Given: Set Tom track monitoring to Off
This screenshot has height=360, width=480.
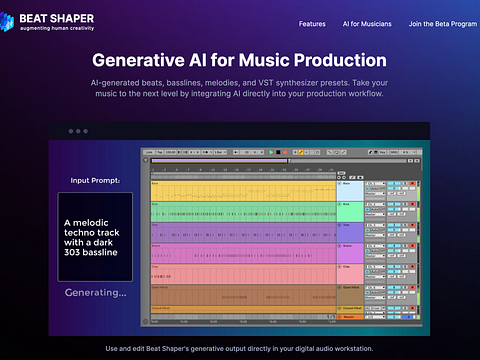Looking at the screenshot, I should pos(383,230).
